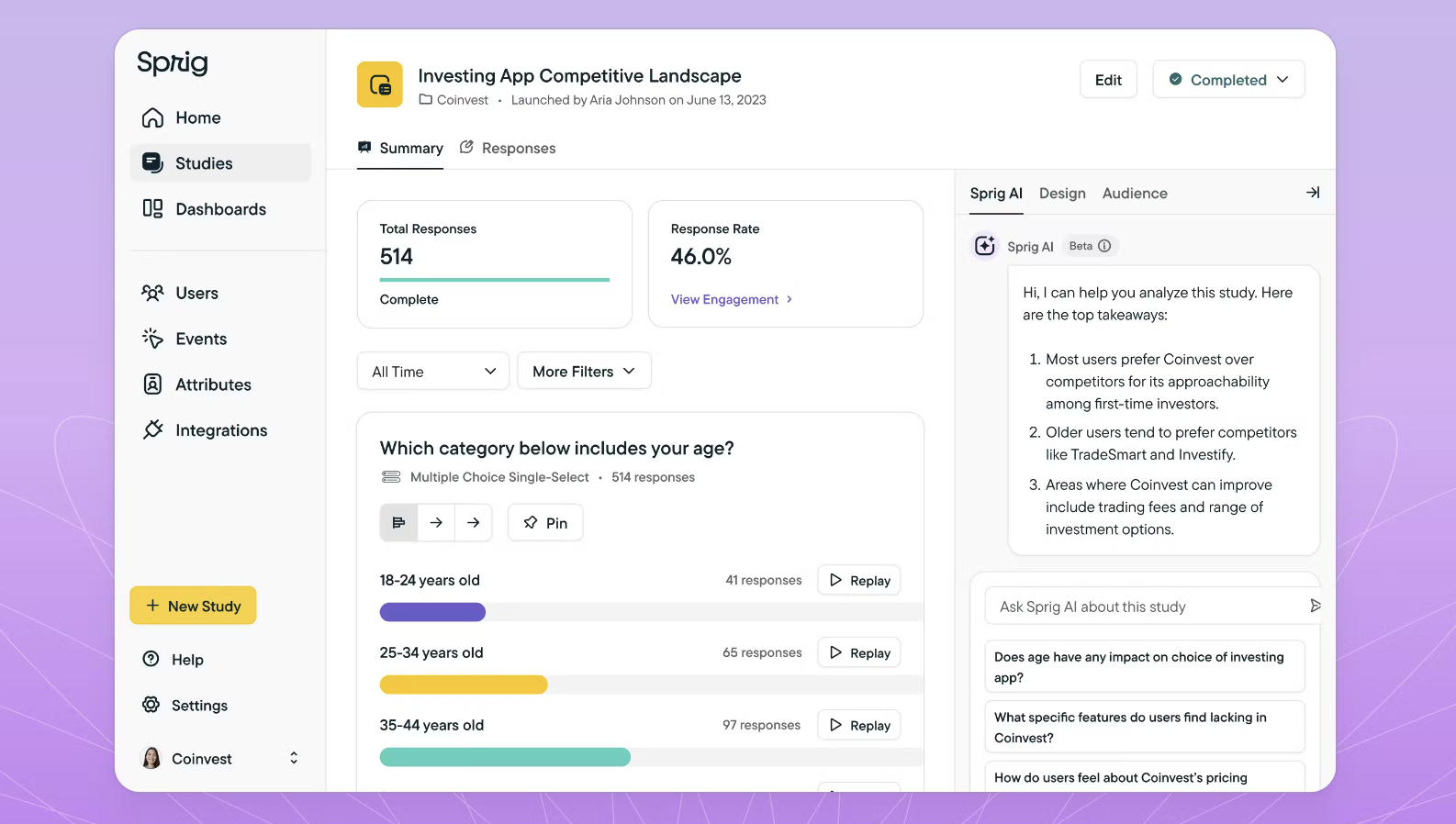The height and width of the screenshot is (824, 1456).
Task: Send the Sprig AI question
Action: coord(1315,606)
